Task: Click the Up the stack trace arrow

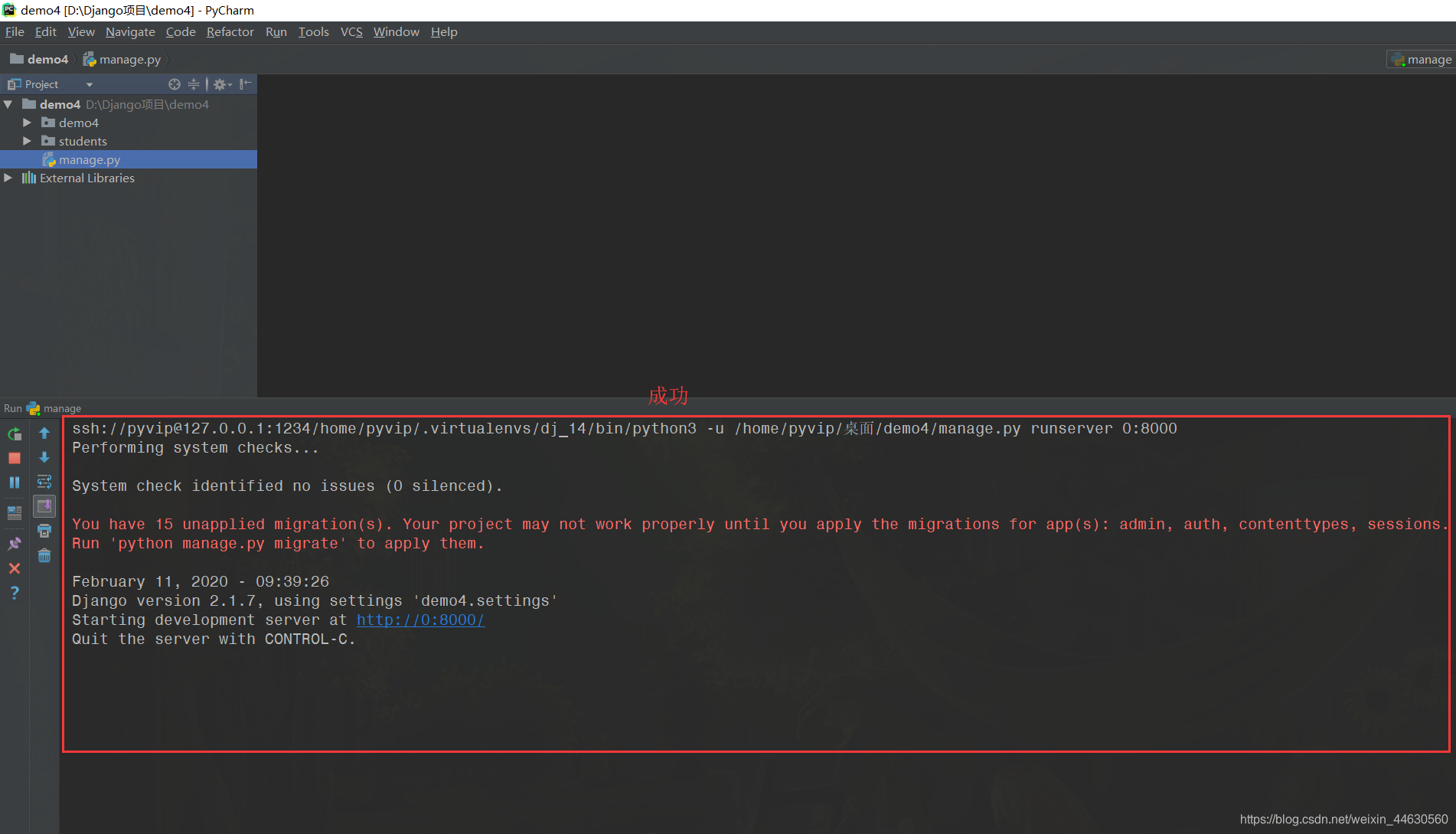Action: (x=44, y=433)
